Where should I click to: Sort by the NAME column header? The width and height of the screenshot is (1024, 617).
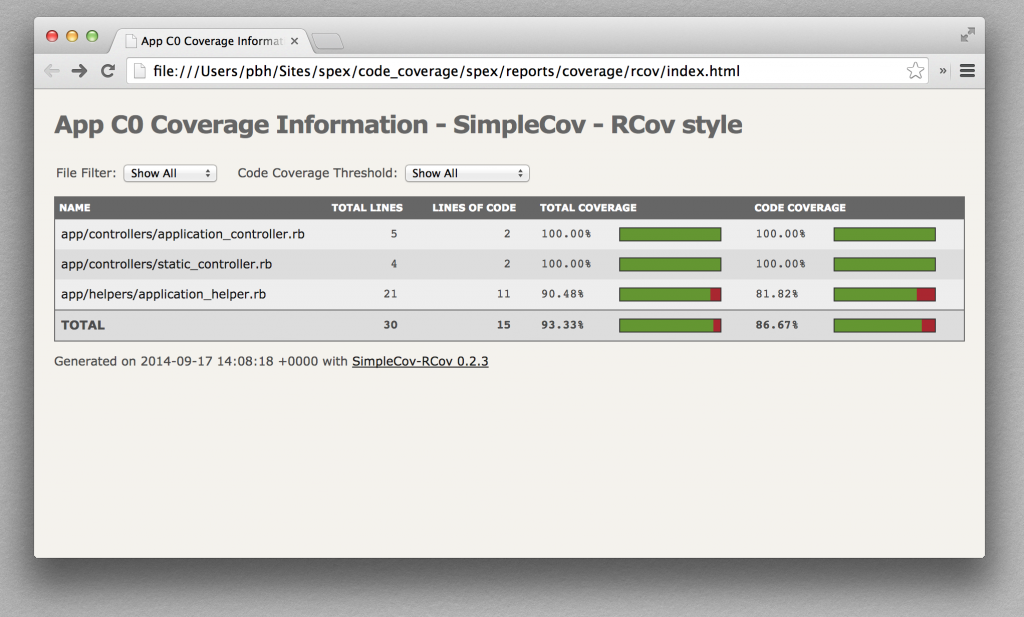[75, 208]
